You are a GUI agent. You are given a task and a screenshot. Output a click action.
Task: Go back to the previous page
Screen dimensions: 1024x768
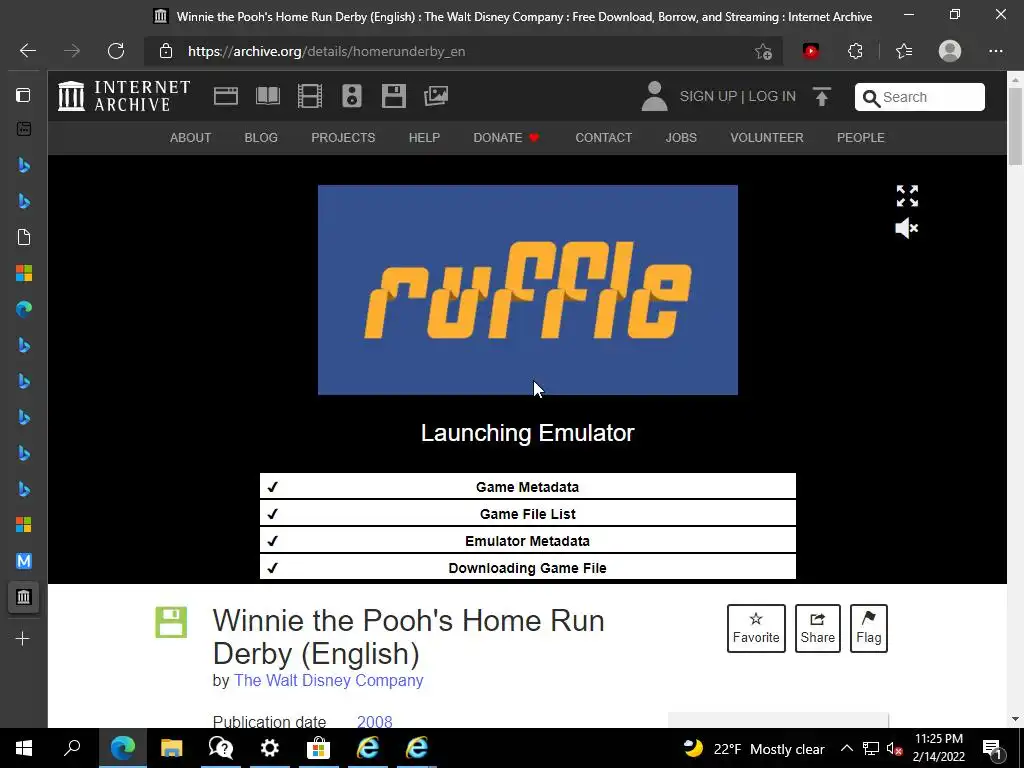27,51
